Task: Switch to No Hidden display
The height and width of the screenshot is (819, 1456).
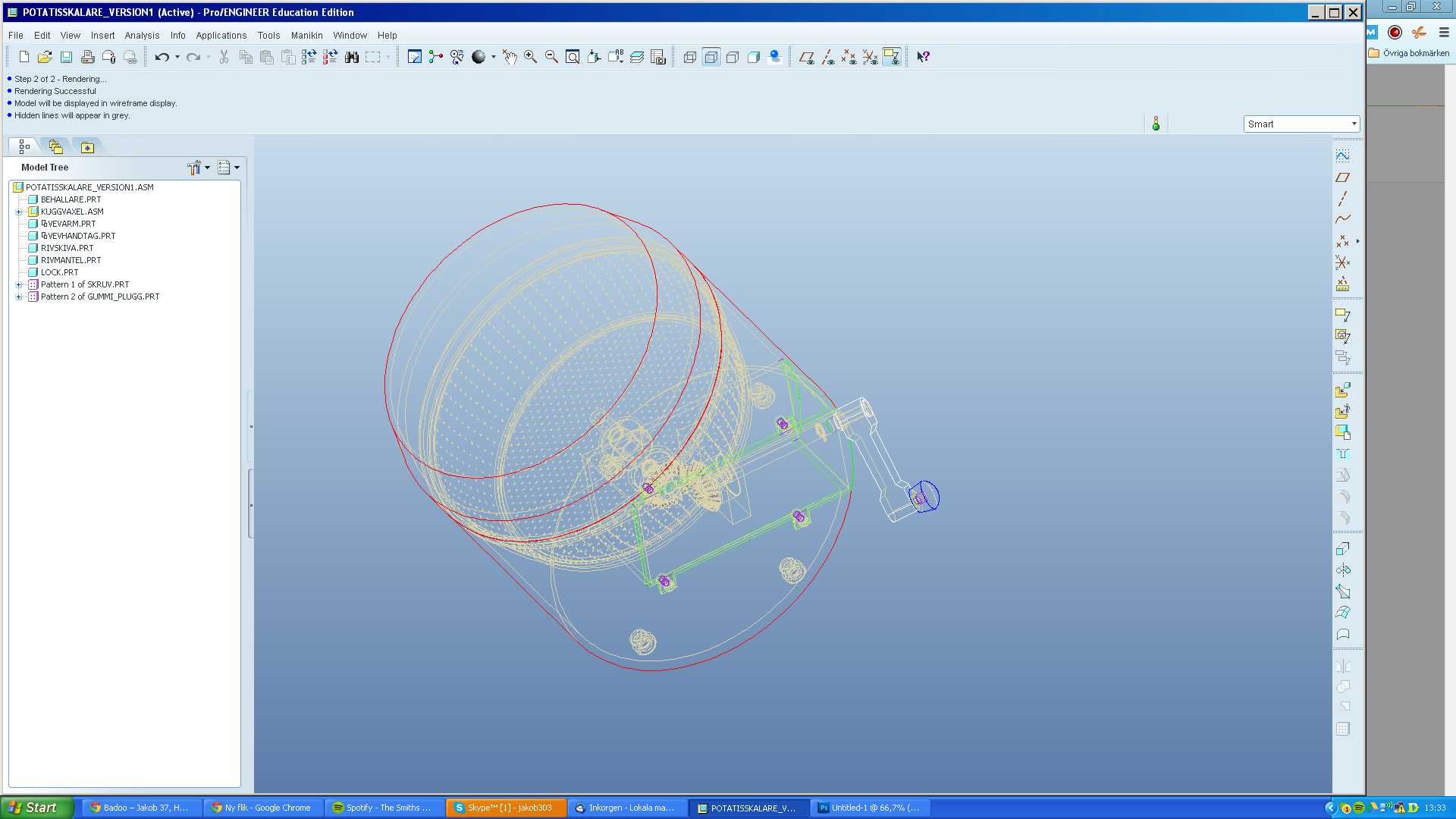Action: (733, 57)
